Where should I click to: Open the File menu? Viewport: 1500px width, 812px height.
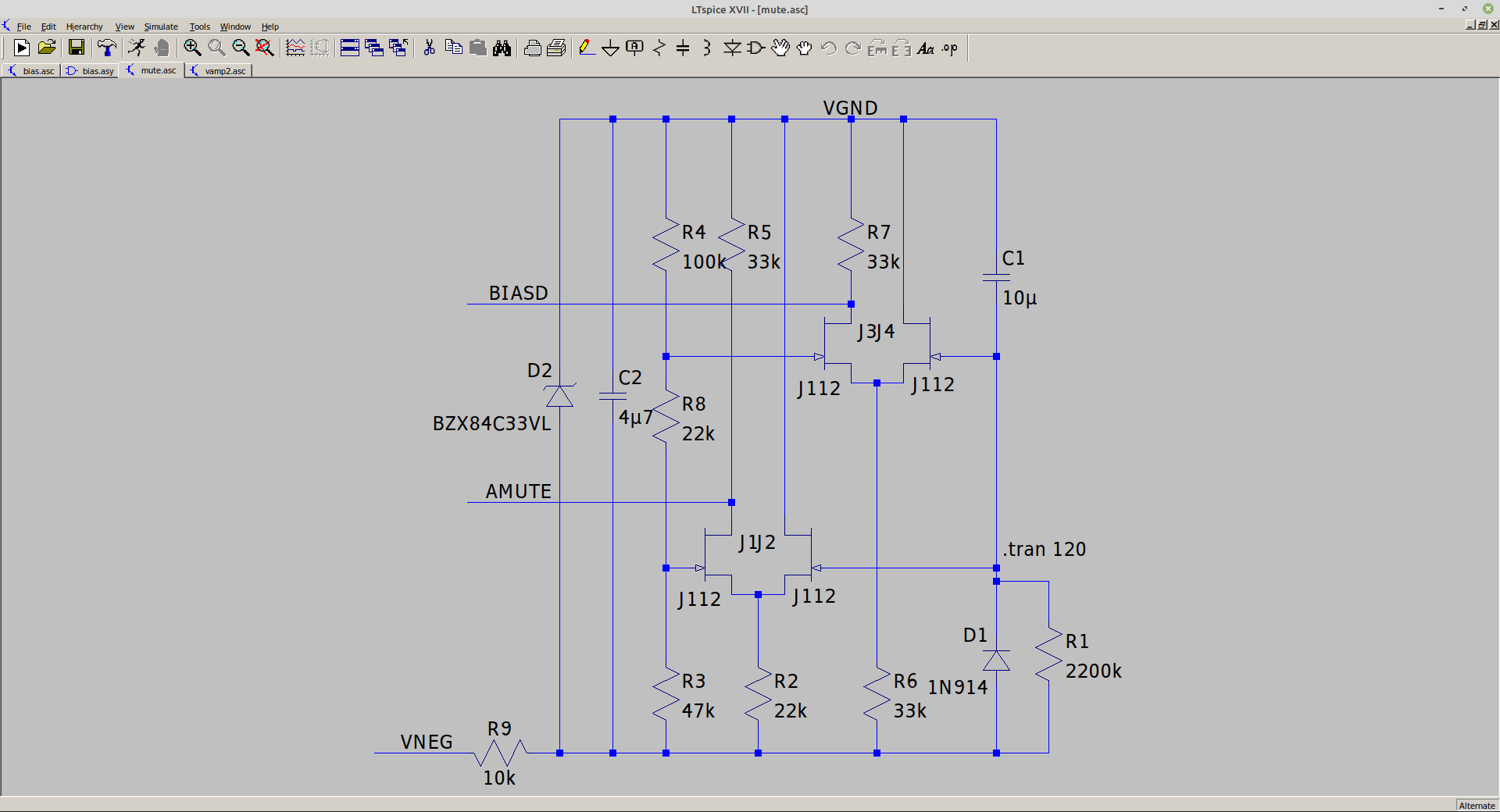click(x=24, y=27)
